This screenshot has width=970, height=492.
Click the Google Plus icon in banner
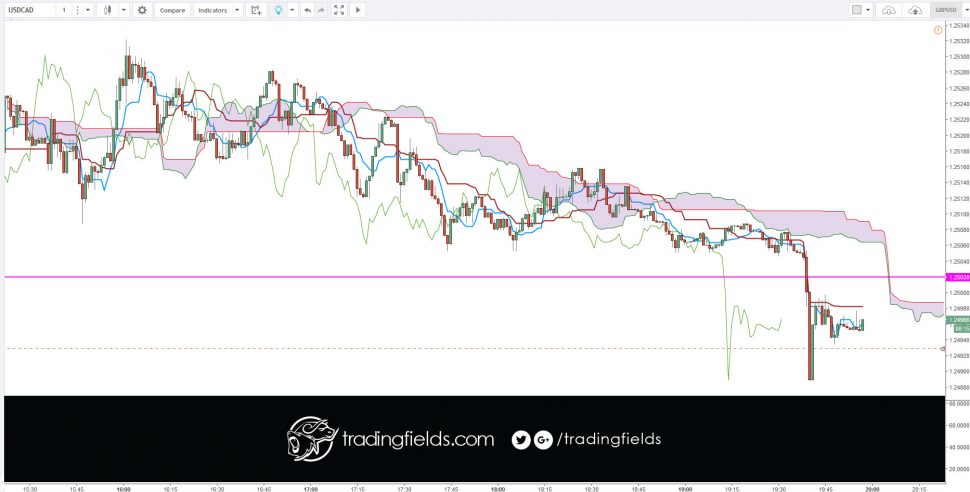(x=543, y=439)
